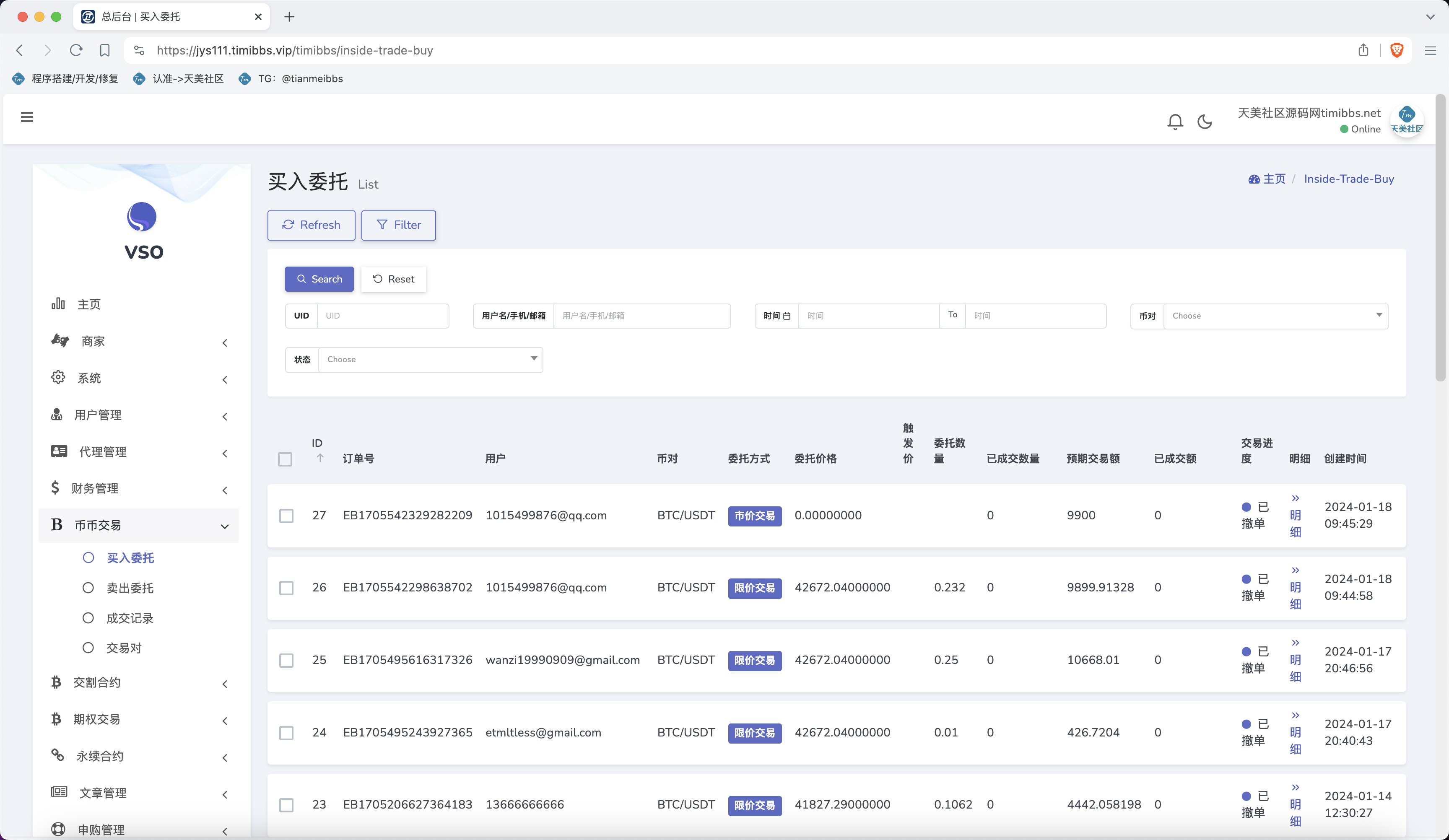The height and width of the screenshot is (840, 1449).
Task: Click the Reset button
Action: 393,279
